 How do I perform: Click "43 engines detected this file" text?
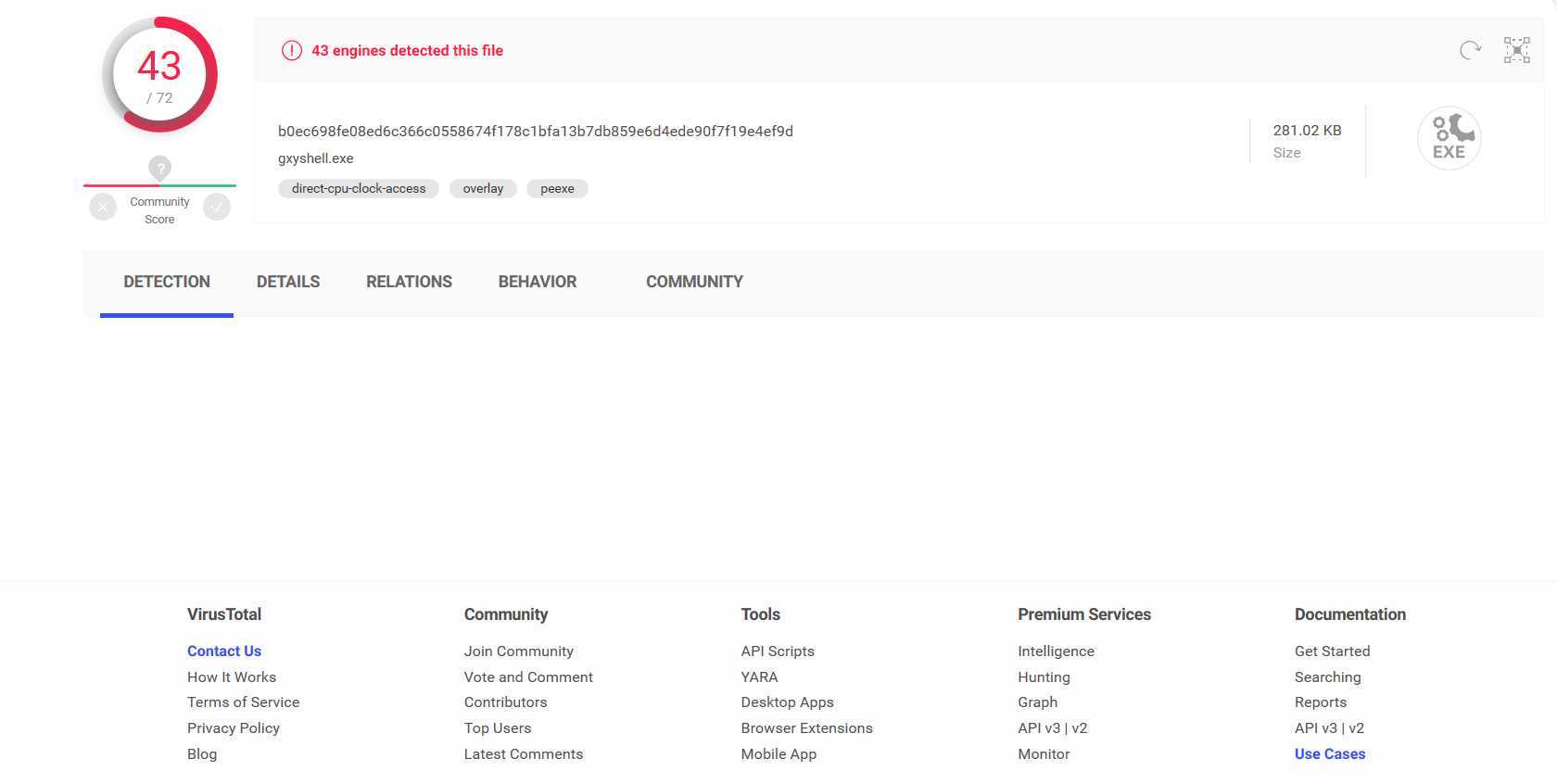tap(407, 51)
